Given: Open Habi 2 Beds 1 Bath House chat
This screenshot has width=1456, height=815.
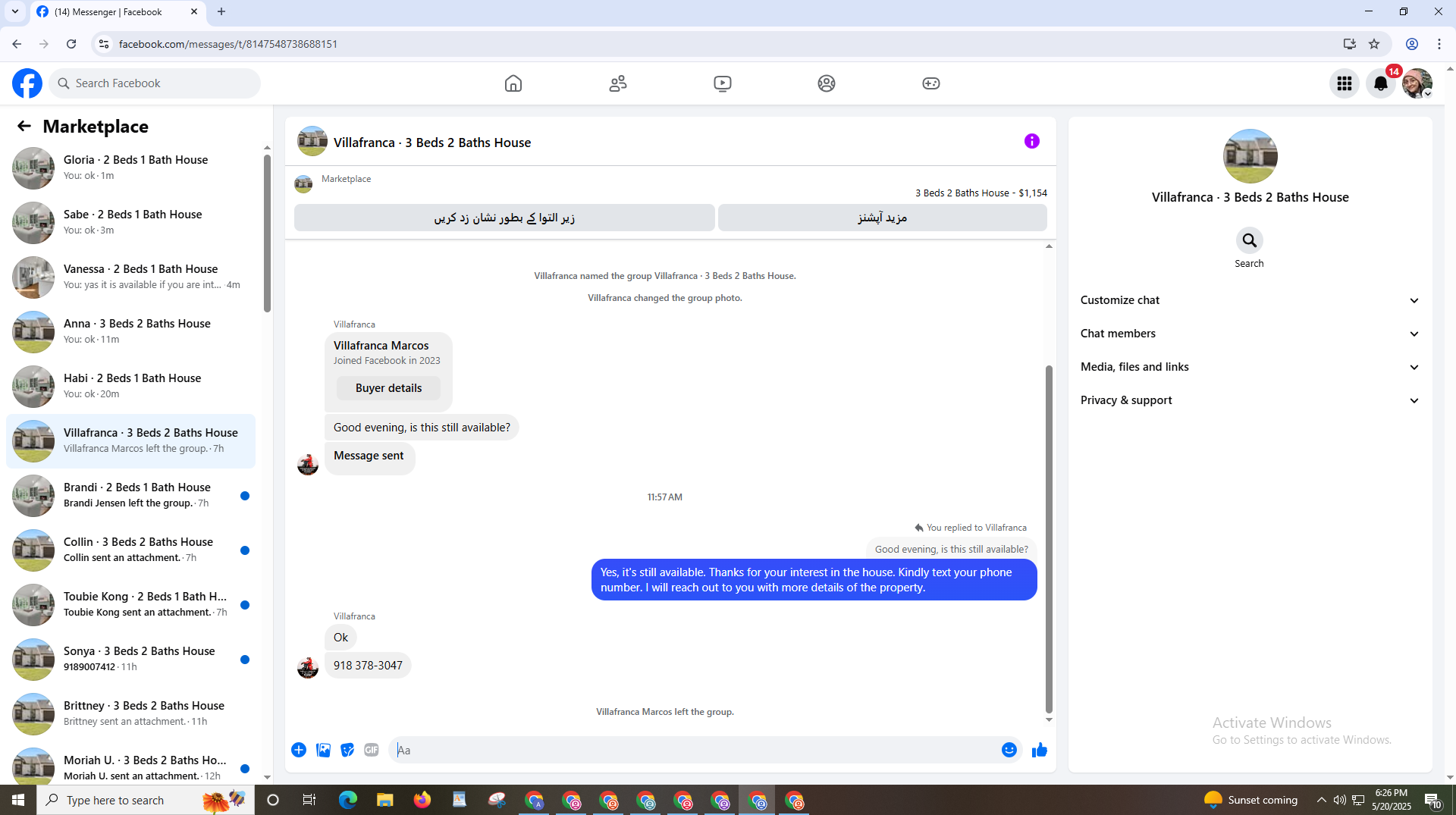Looking at the screenshot, I should (130, 386).
